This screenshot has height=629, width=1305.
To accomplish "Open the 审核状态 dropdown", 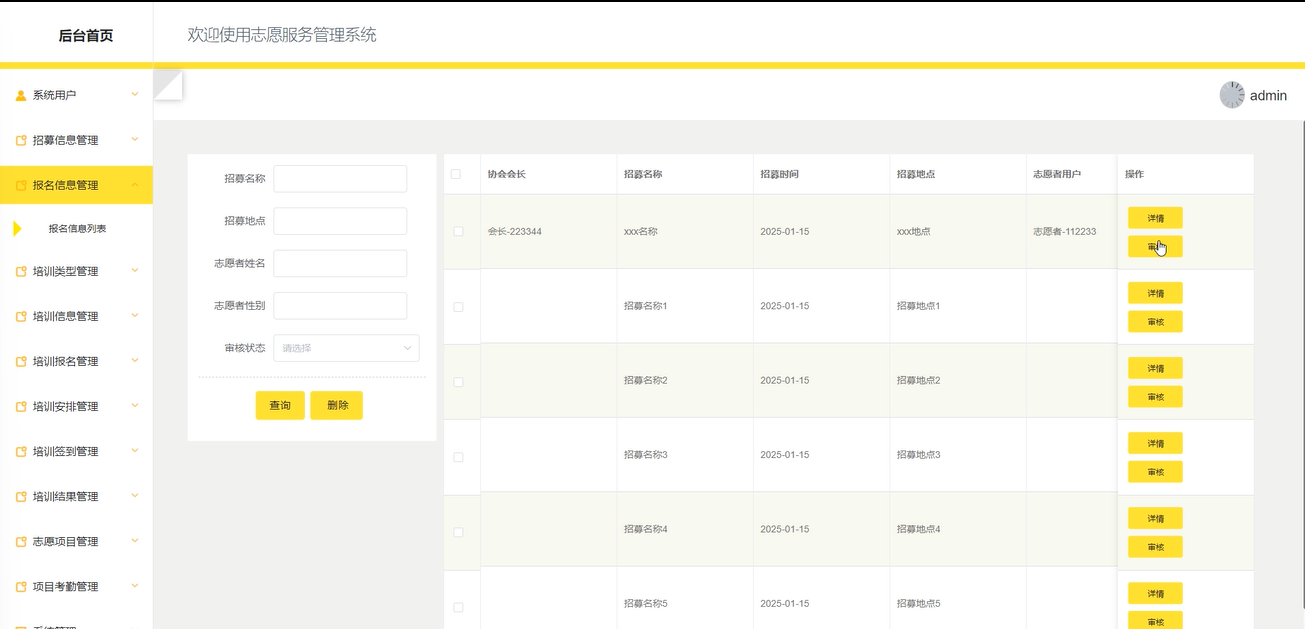I will tap(346, 348).
